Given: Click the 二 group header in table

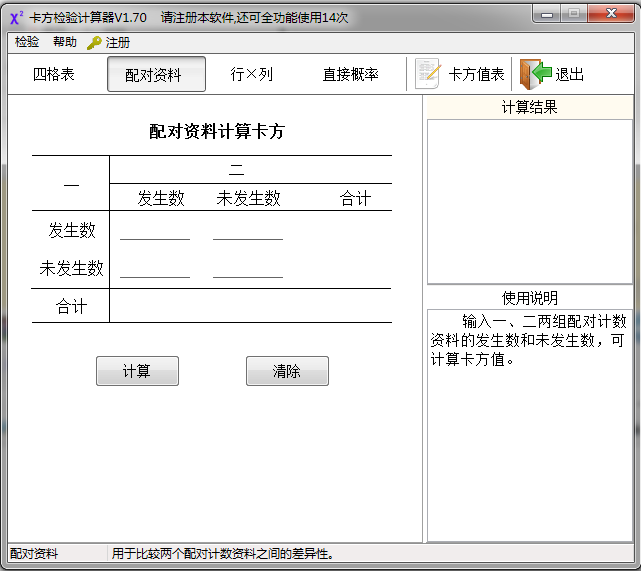Looking at the screenshot, I should 236,170.
